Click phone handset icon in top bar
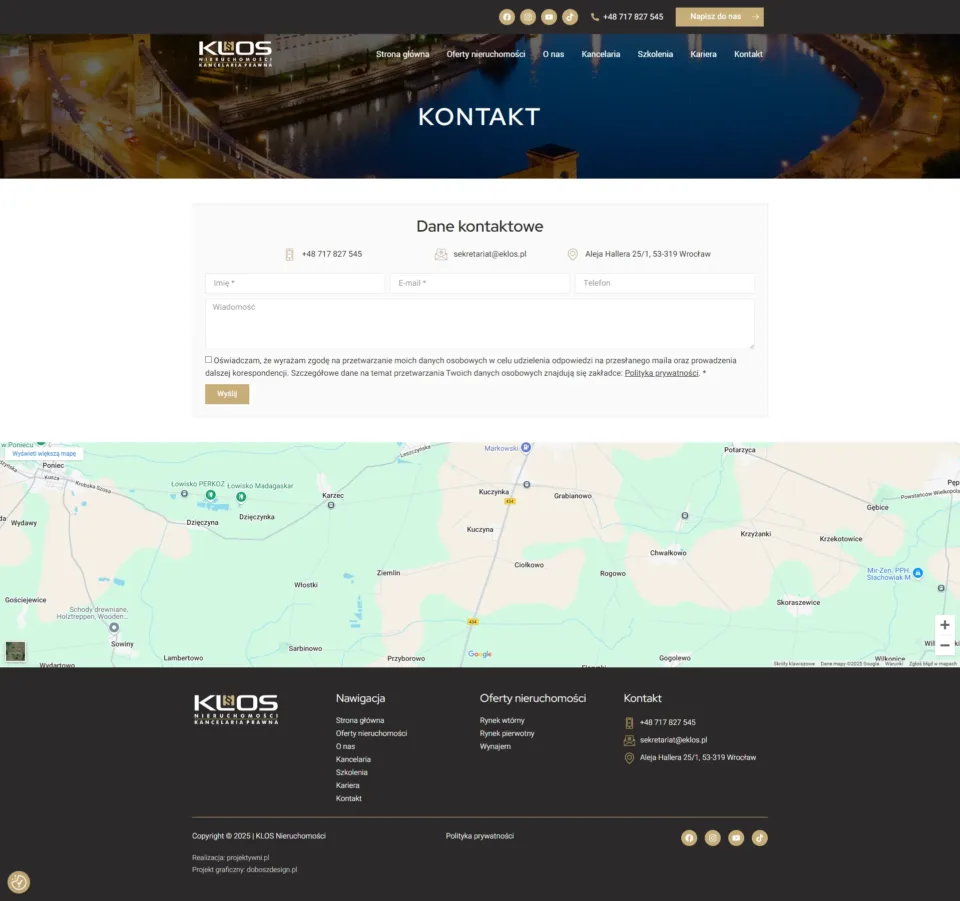This screenshot has height=901, width=960. pos(594,17)
